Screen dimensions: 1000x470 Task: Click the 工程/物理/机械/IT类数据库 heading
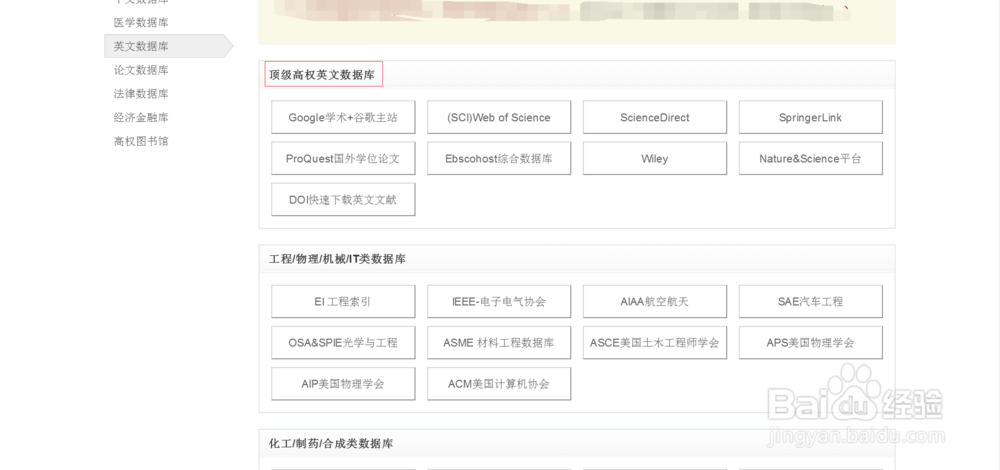[337, 259]
